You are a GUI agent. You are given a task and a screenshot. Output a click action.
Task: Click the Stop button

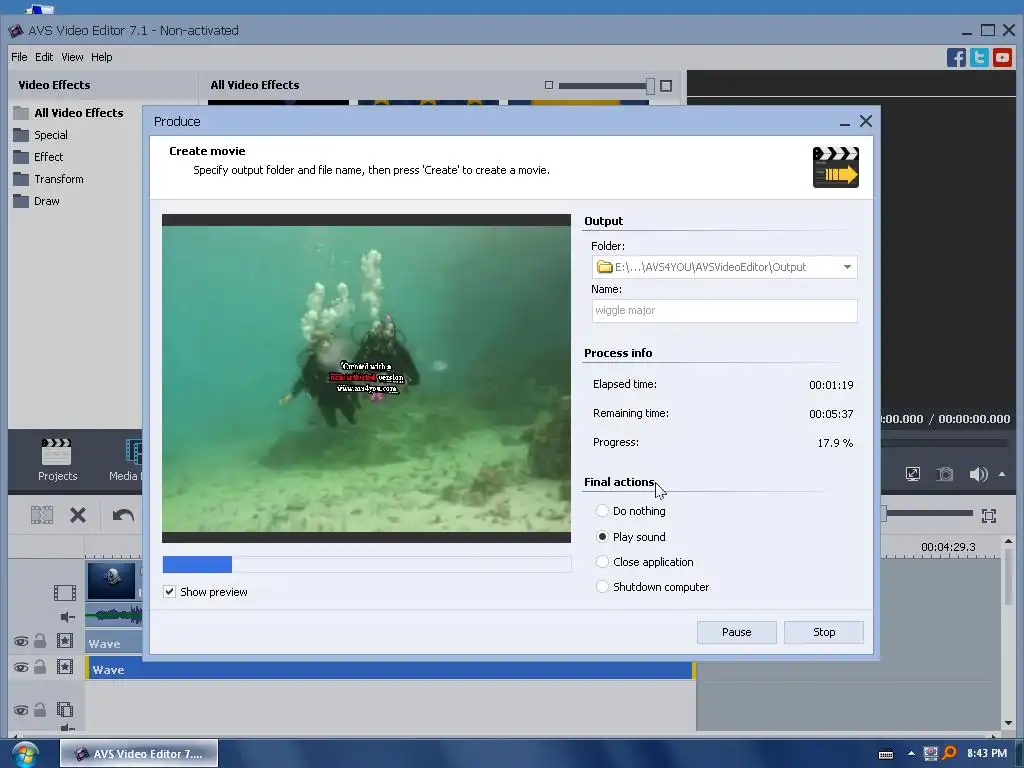(824, 632)
